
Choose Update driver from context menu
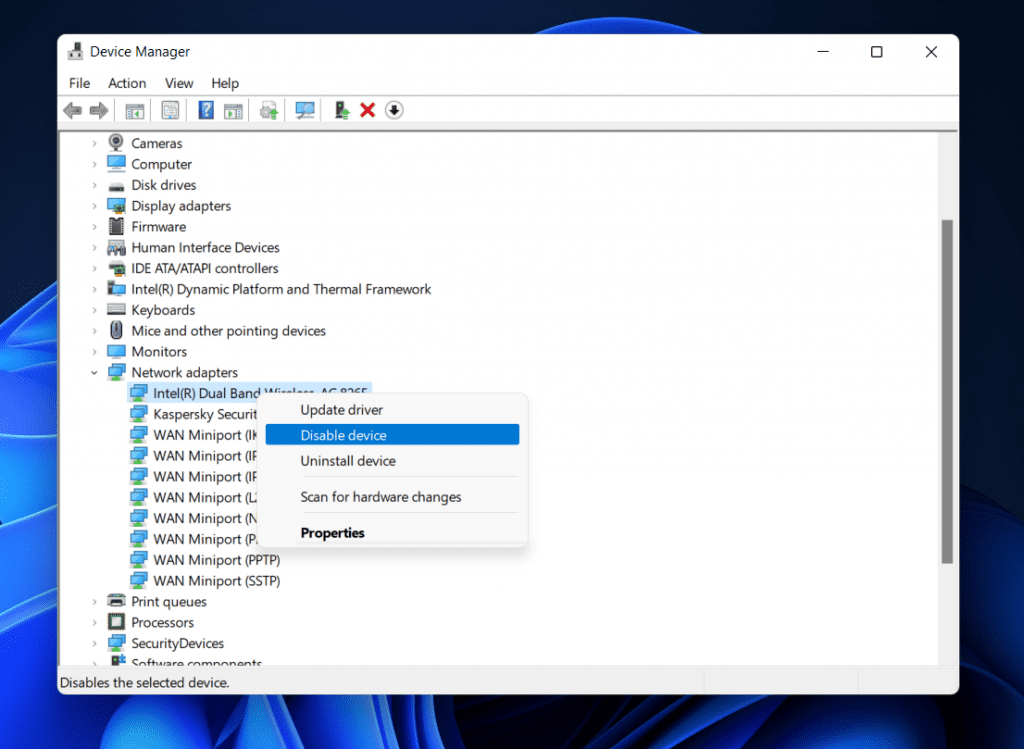pos(342,409)
